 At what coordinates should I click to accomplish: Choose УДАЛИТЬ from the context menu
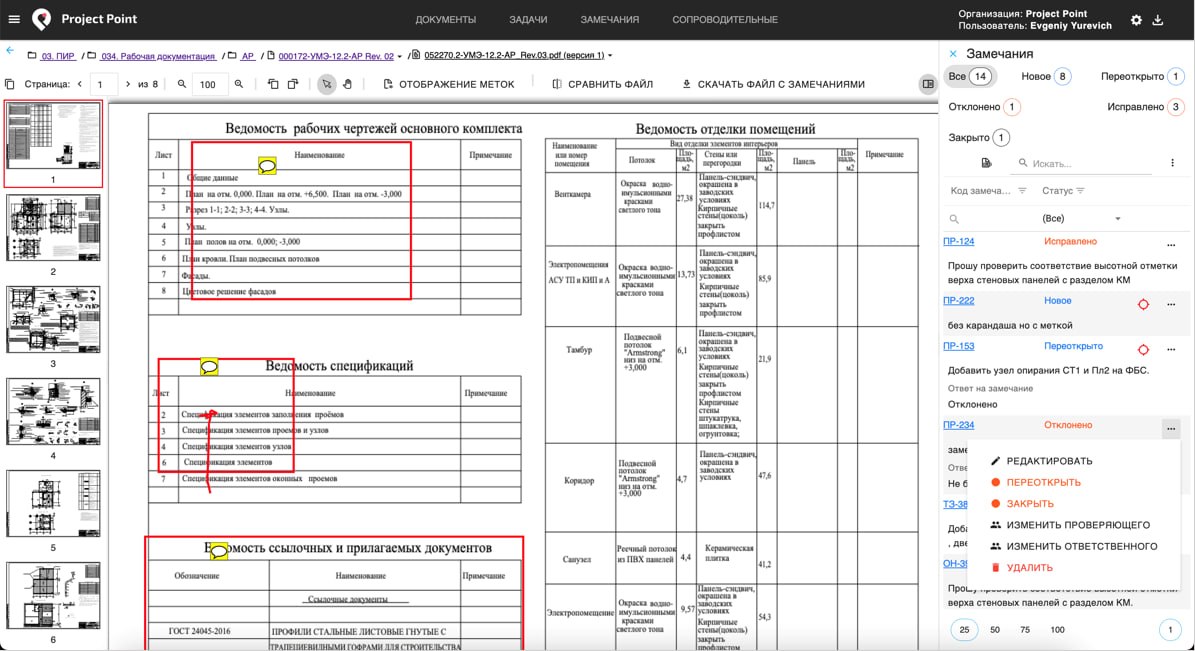[1021, 567]
